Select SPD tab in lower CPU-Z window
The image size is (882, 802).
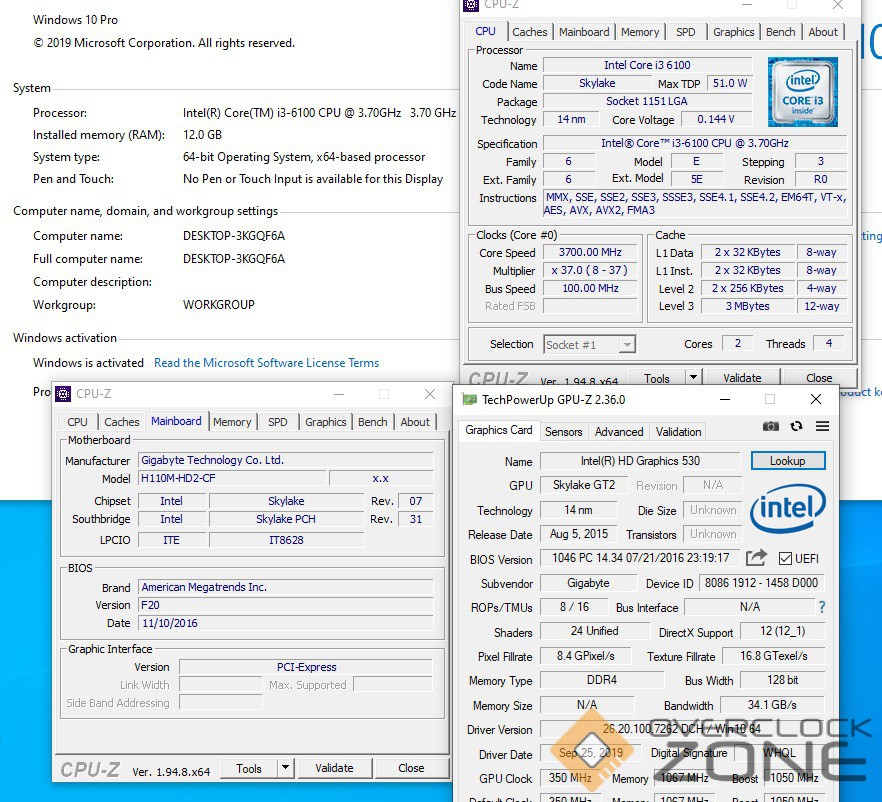(277, 422)
